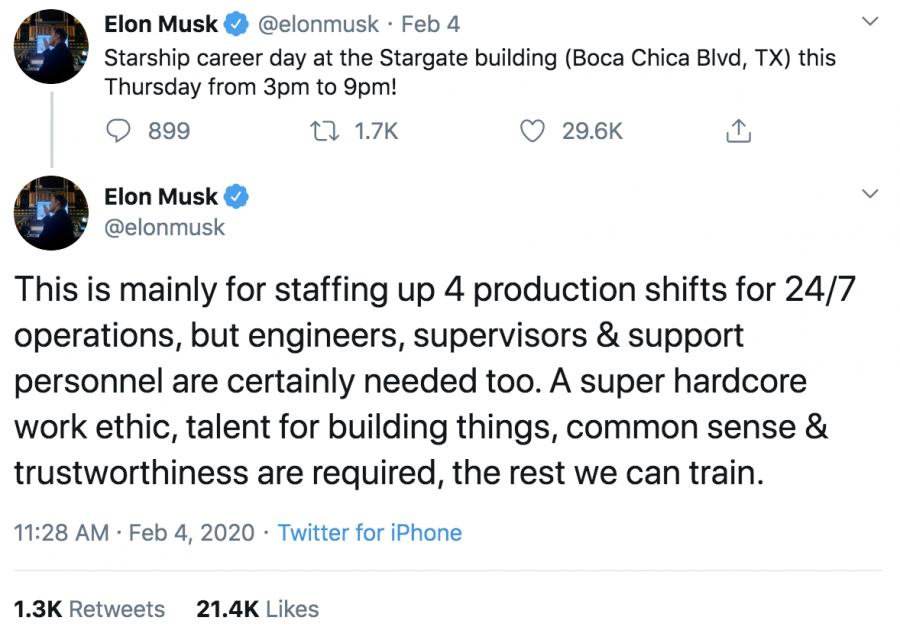Click the 11:28 AM Feb 4, 2020 timestamp
The height and width of the screenshot is (640, 900).
coord(134,533)
